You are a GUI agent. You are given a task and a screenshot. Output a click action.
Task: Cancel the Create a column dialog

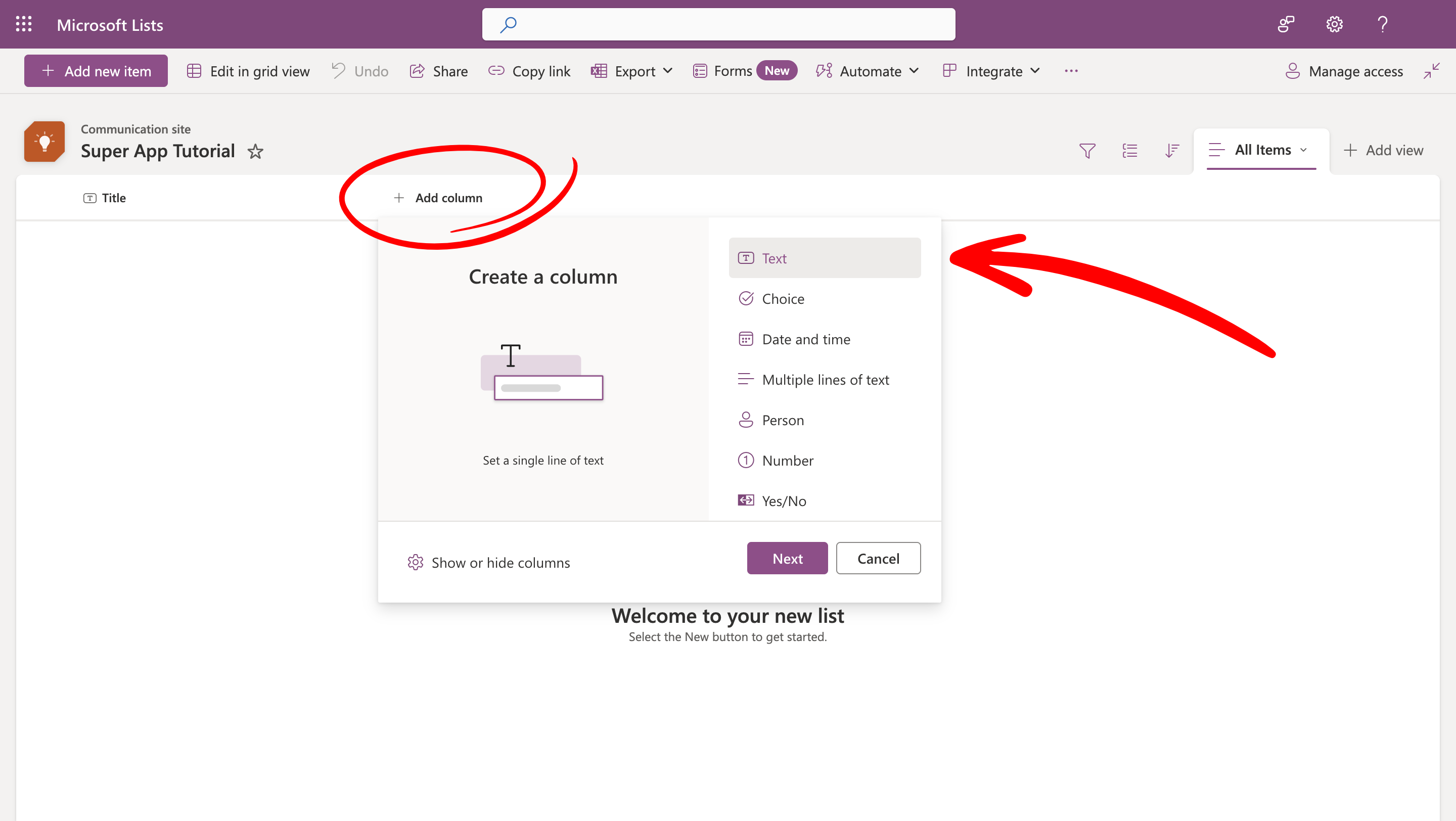click(878, 558)
